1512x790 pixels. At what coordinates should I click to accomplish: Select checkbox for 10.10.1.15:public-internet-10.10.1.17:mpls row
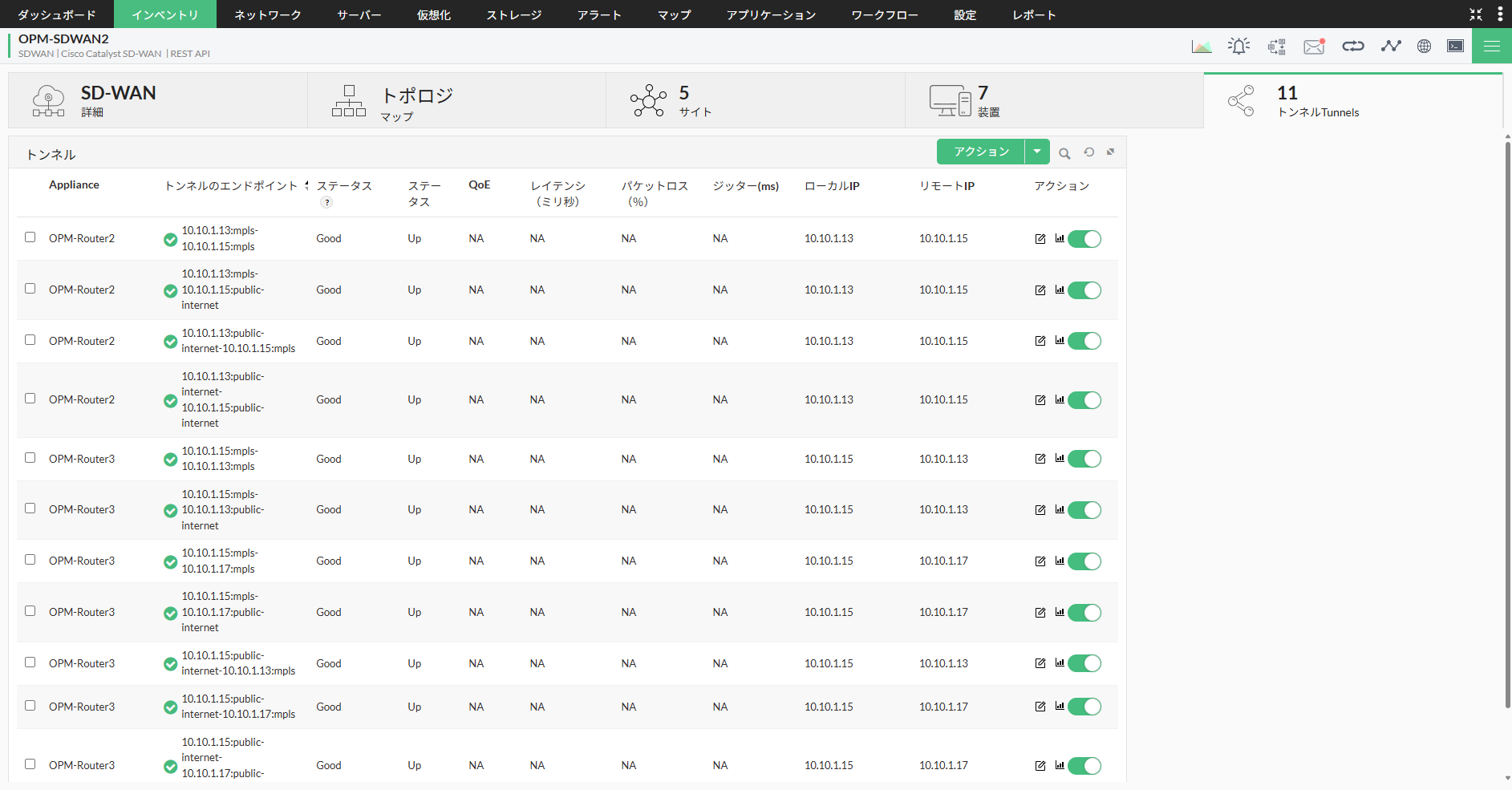point(30,706)
